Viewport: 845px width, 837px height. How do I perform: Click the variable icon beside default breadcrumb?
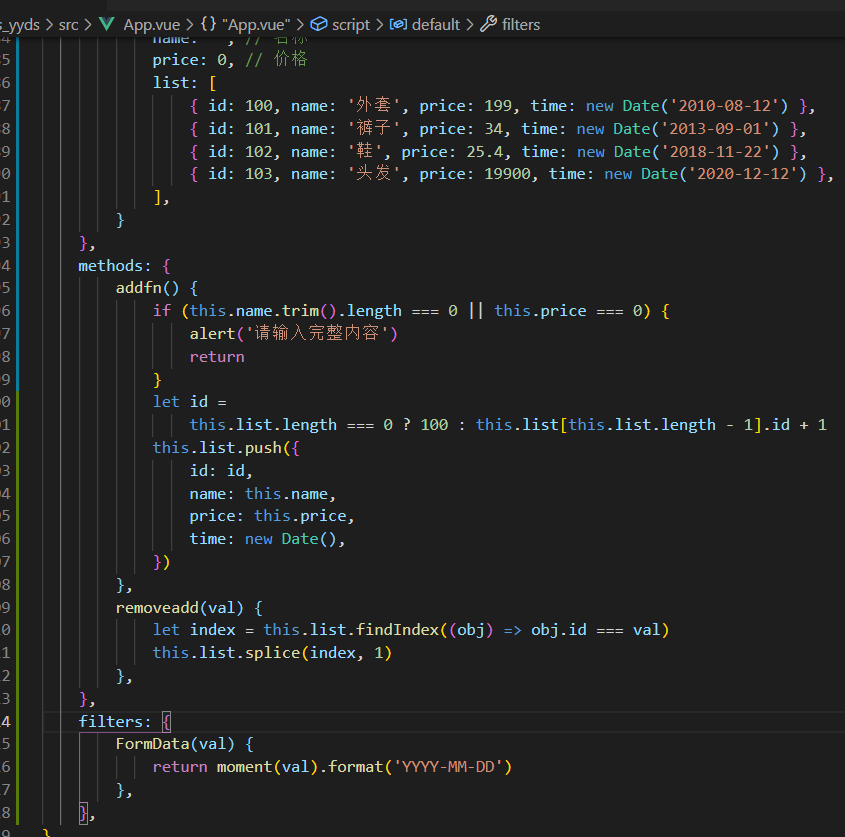pyautogui.click(x=398, y=24)
